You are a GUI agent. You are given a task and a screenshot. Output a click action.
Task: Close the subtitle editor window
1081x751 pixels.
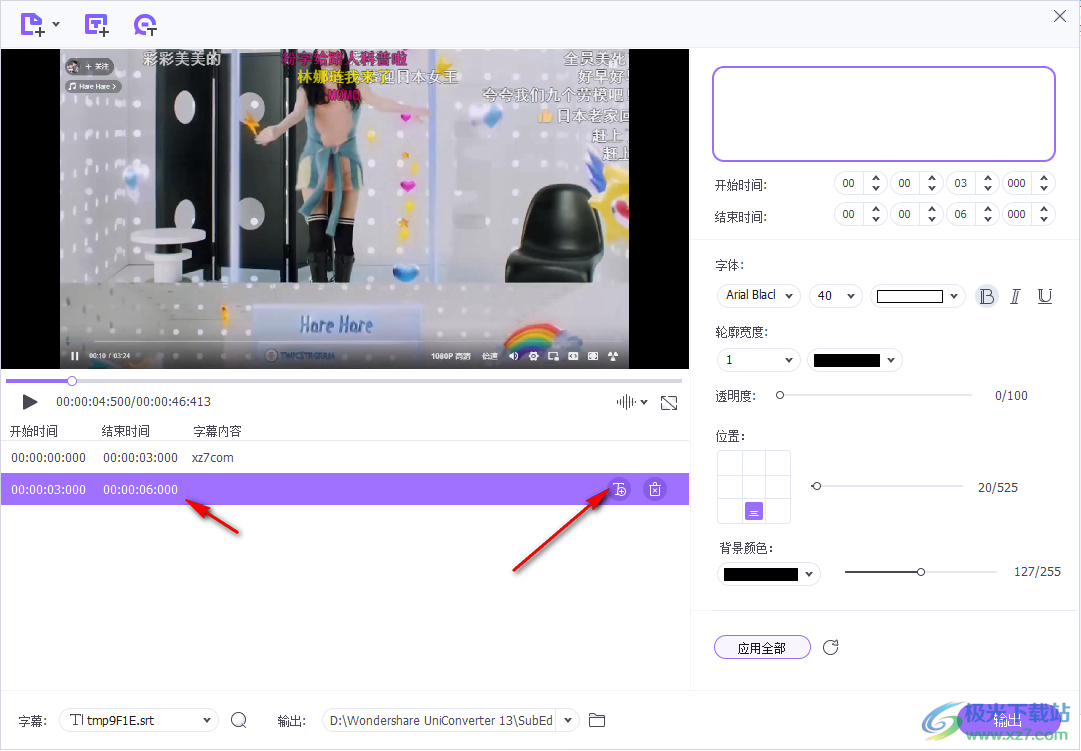(x=1060, y=16)
